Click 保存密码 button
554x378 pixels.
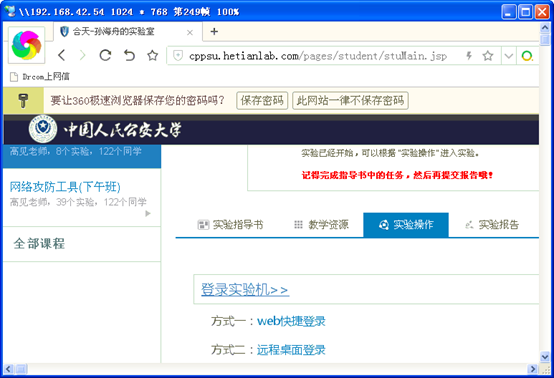coord(262,101)
